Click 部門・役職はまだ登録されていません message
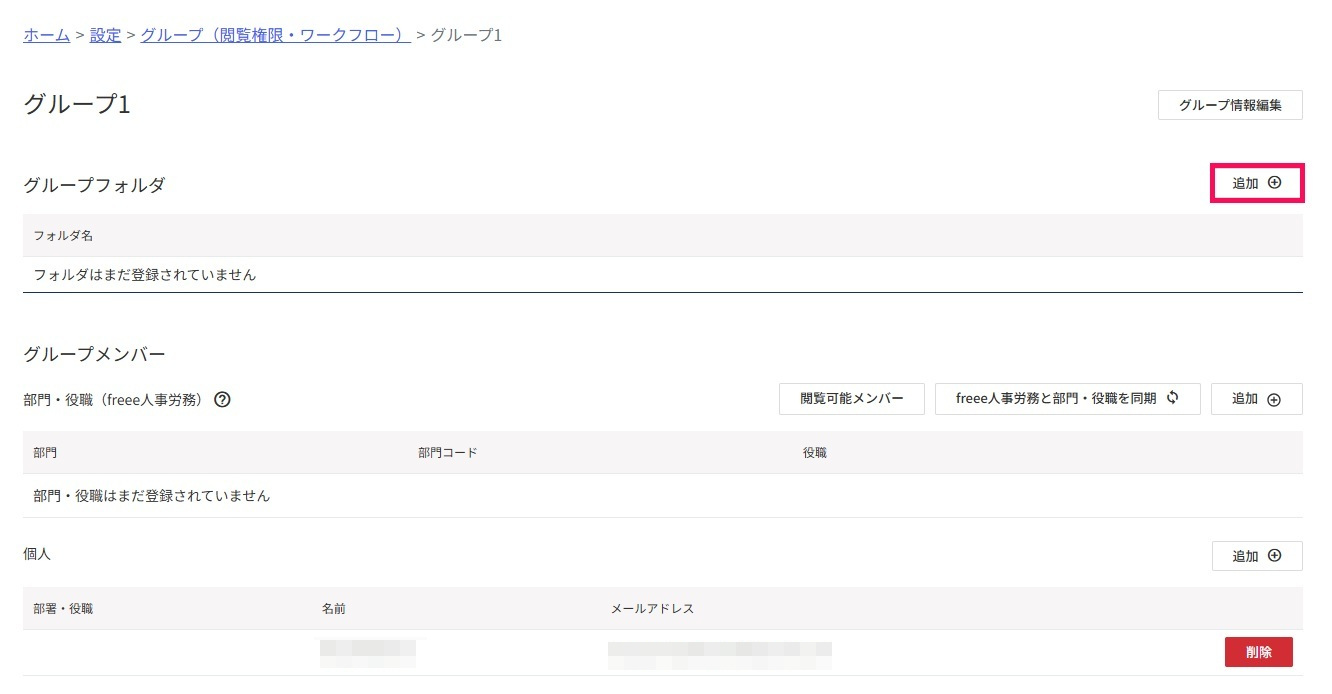The image size is (1332, 694). [152, 495]
